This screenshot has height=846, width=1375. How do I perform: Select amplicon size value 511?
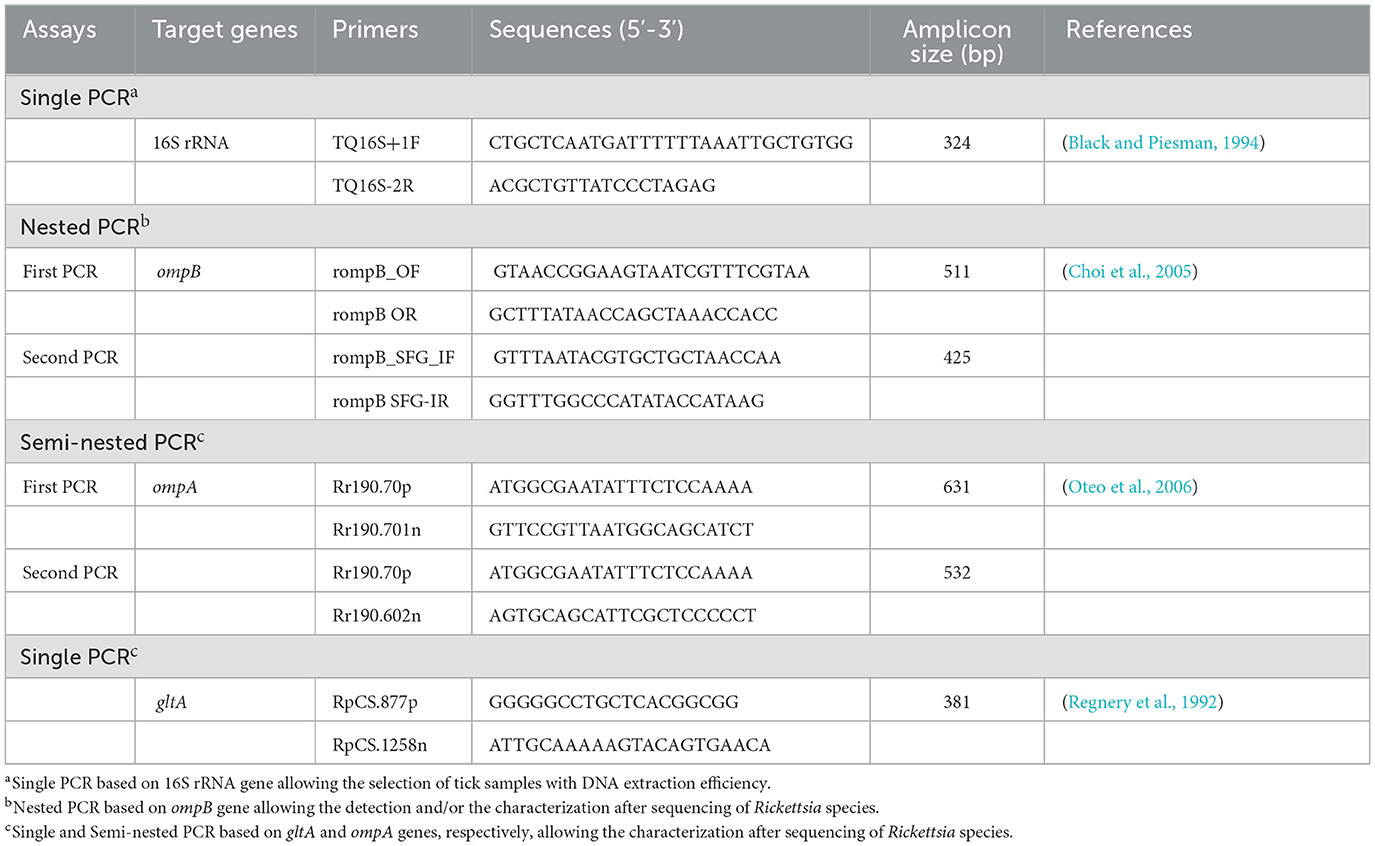pyautogui.click(x=958, y=271)
